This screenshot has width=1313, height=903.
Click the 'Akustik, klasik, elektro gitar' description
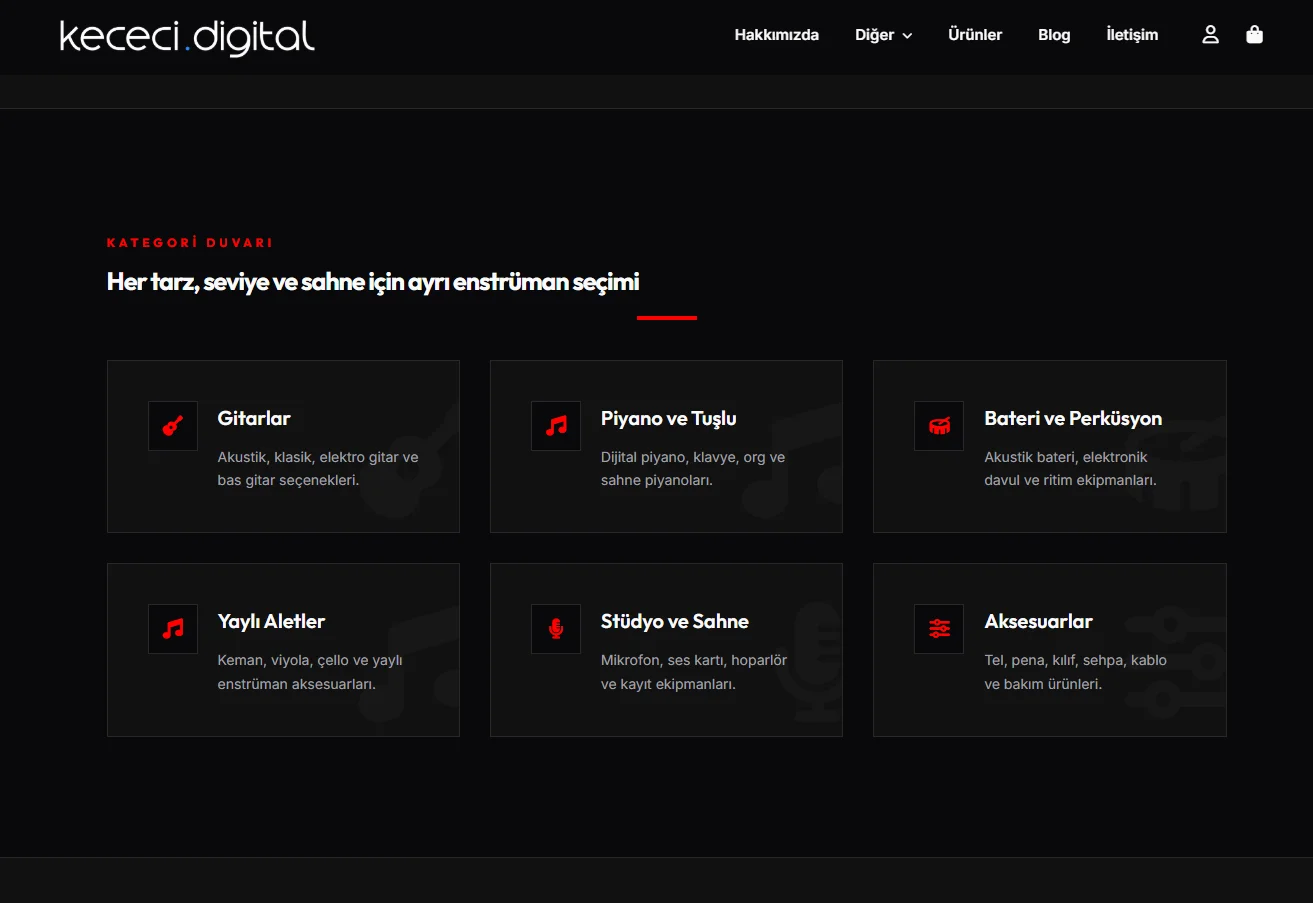318,468
